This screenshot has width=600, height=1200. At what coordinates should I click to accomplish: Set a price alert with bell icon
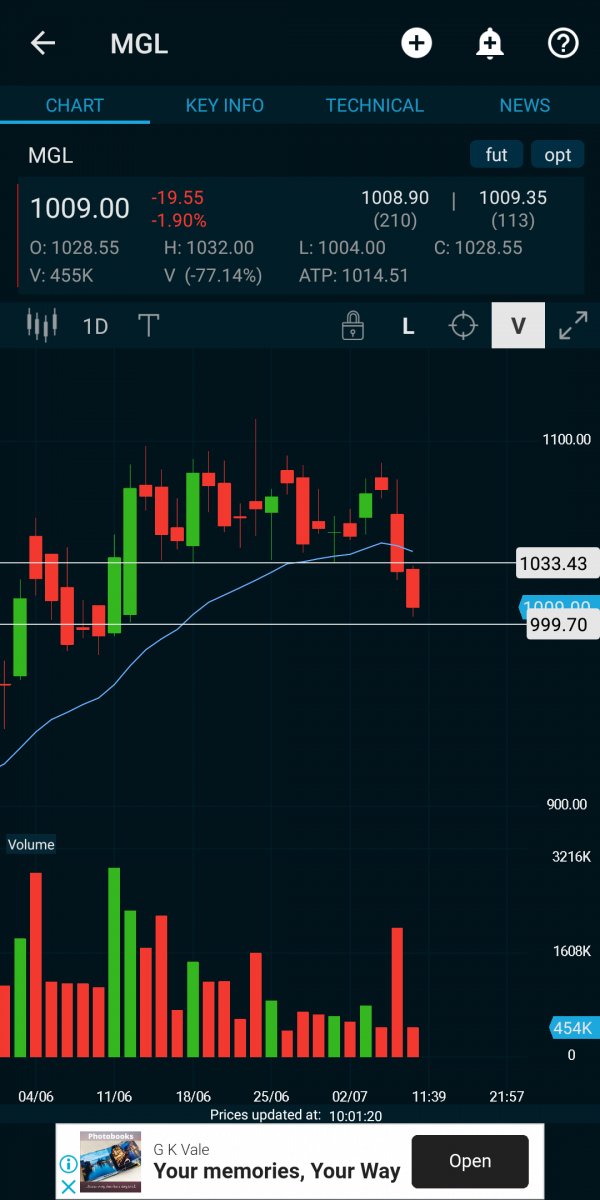489,43
